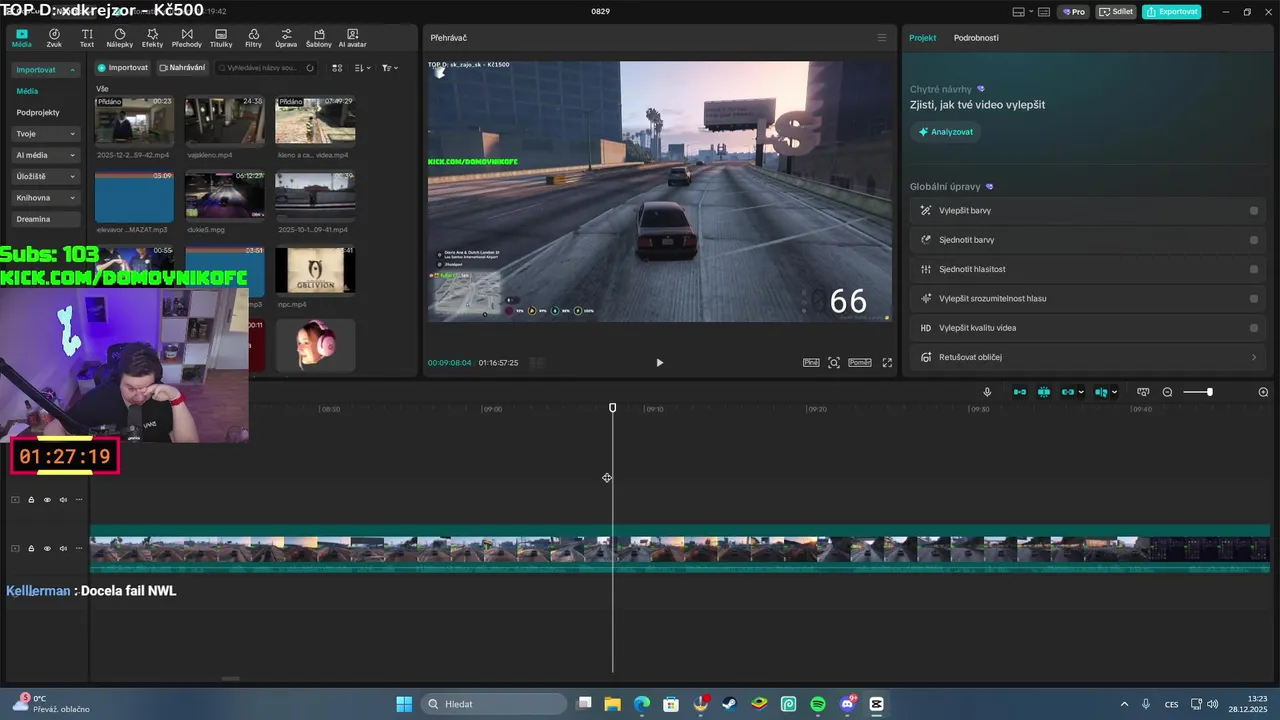The image size is (1280, 720).
Task: Enable Vylepšit barvy checkbox
Action: 1254,211
